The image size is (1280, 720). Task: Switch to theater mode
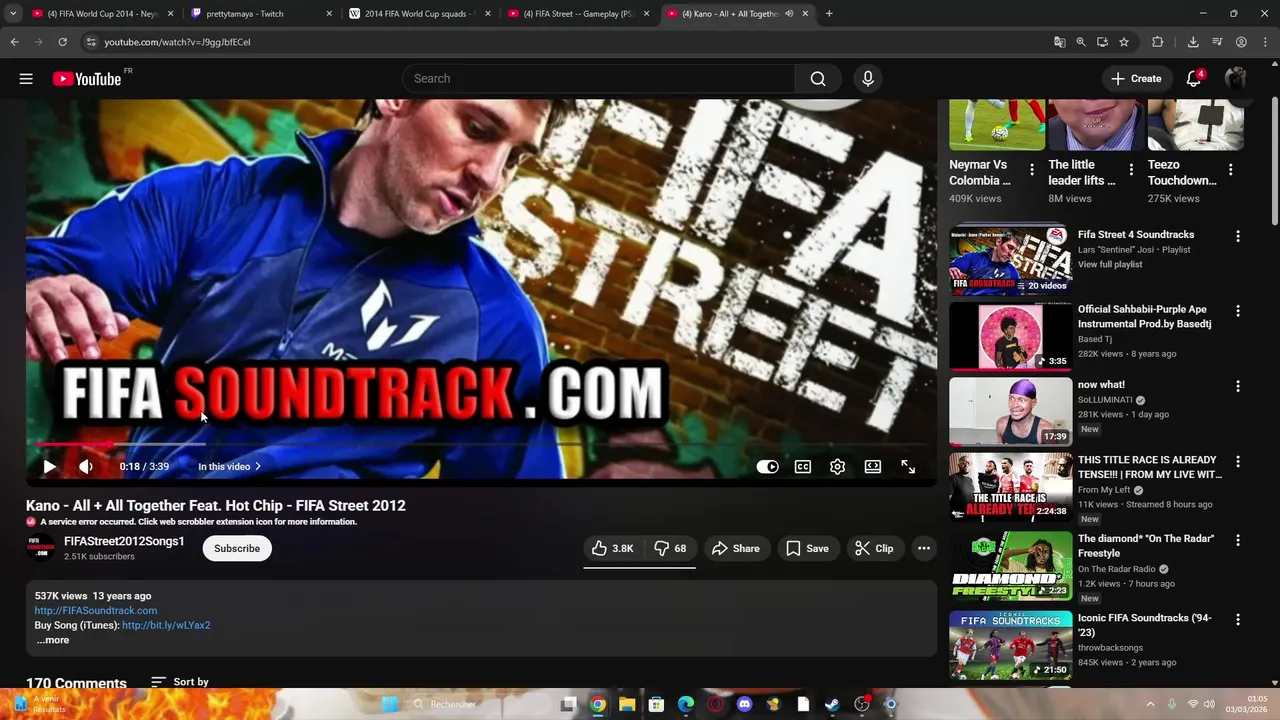(873, 467)
